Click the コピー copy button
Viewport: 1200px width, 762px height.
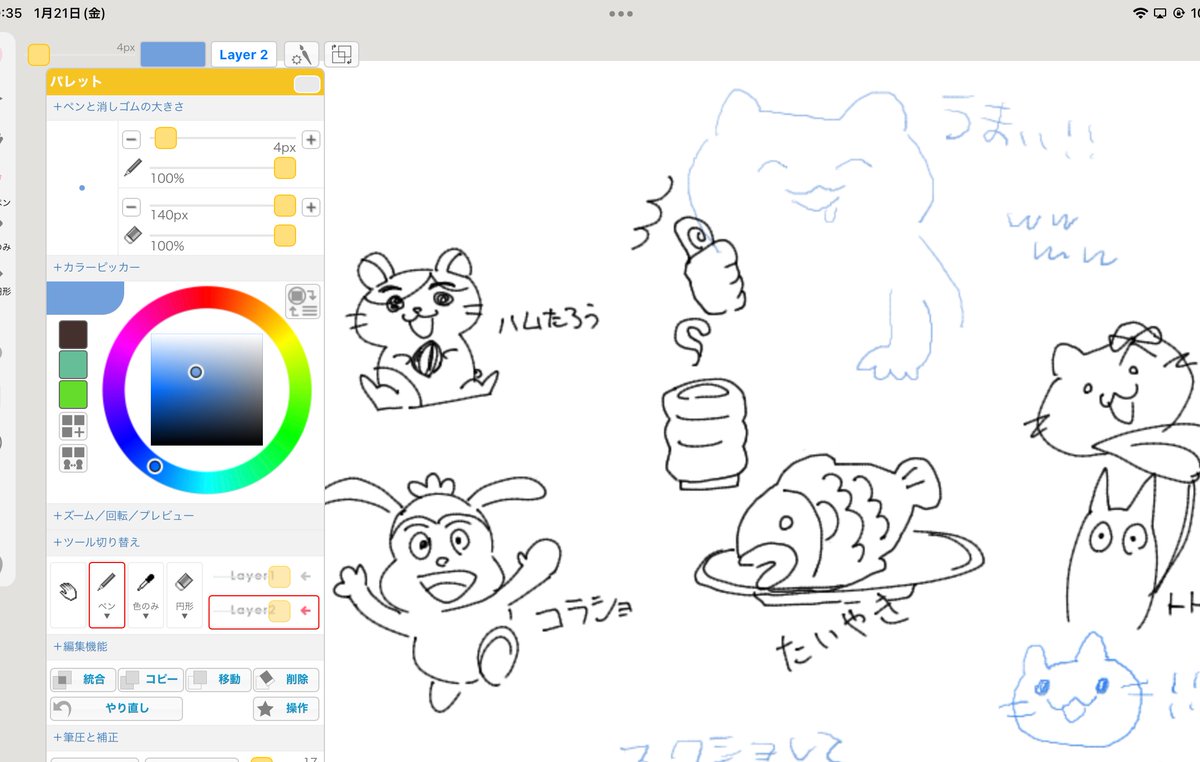[151, 680]
